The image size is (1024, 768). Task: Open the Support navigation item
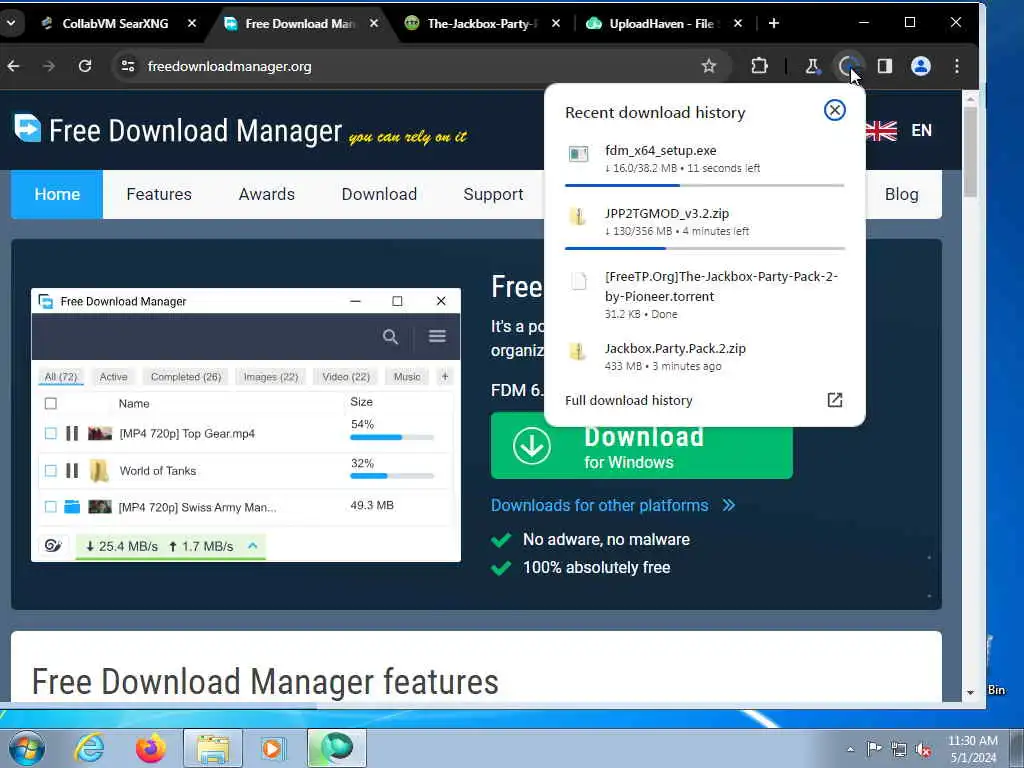[493, 194]
